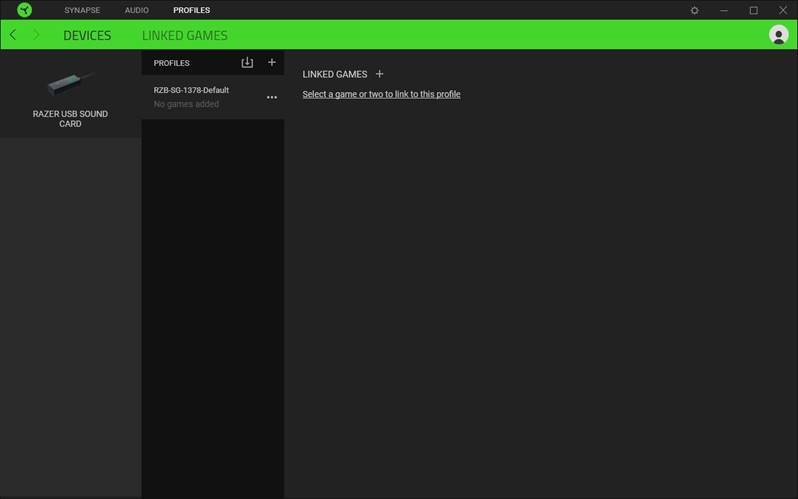The height and width of the screenshot is (499, 798).
Task: Select the RZB-SG-1378-Default profile
Action: point(213,97)
